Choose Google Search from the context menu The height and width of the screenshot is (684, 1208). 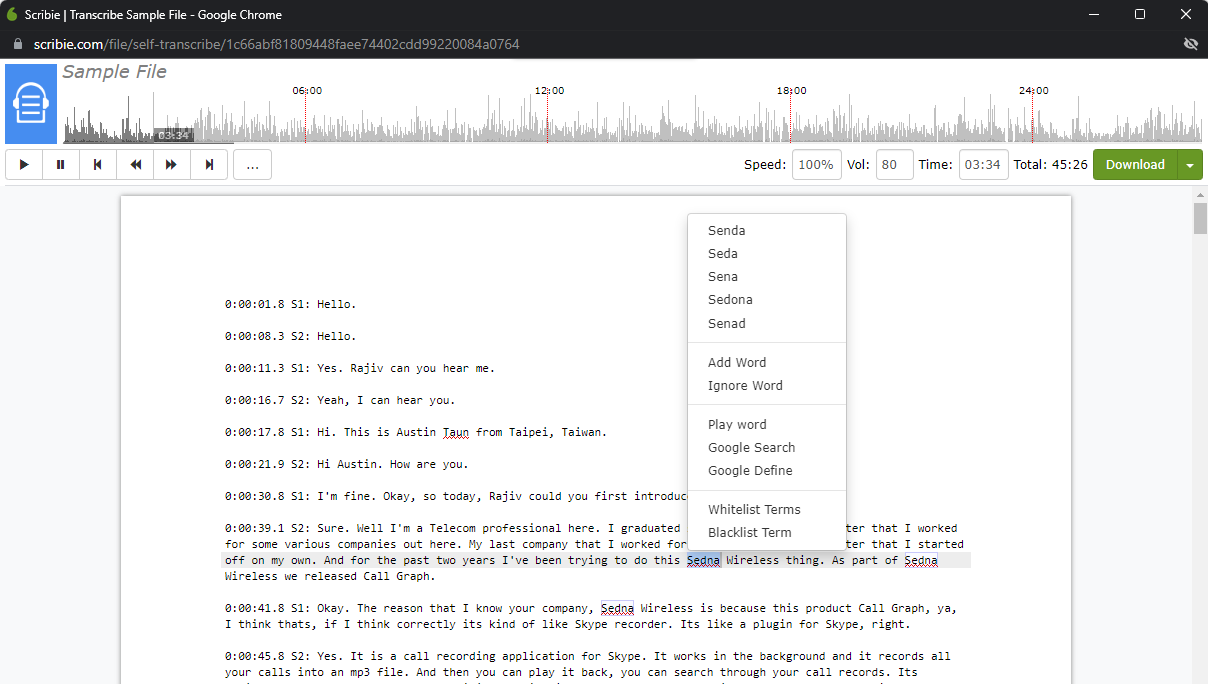[767, 448]
